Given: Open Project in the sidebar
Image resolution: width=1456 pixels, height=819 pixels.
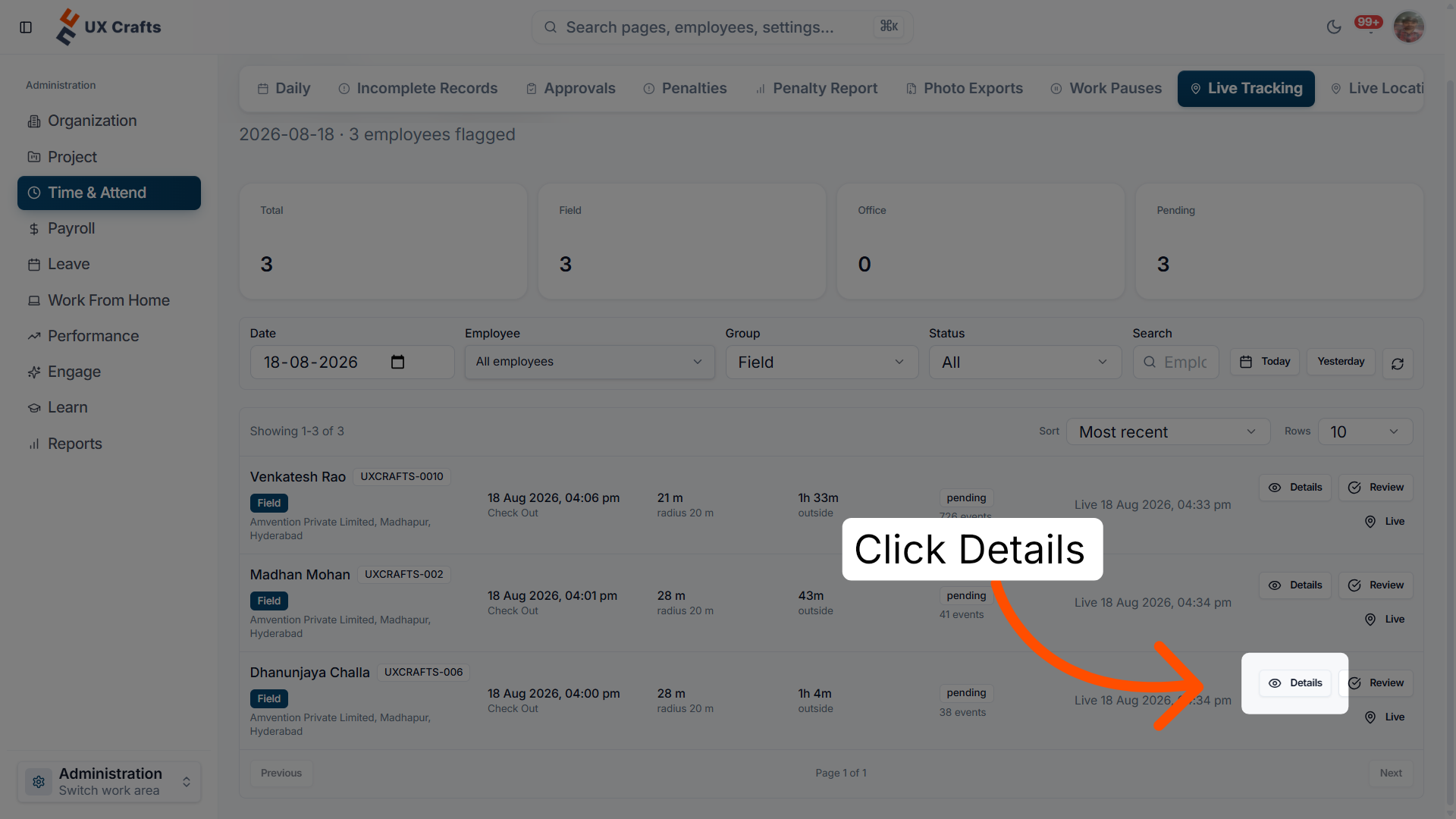Looking at the screenshot, I should point(109,157).
